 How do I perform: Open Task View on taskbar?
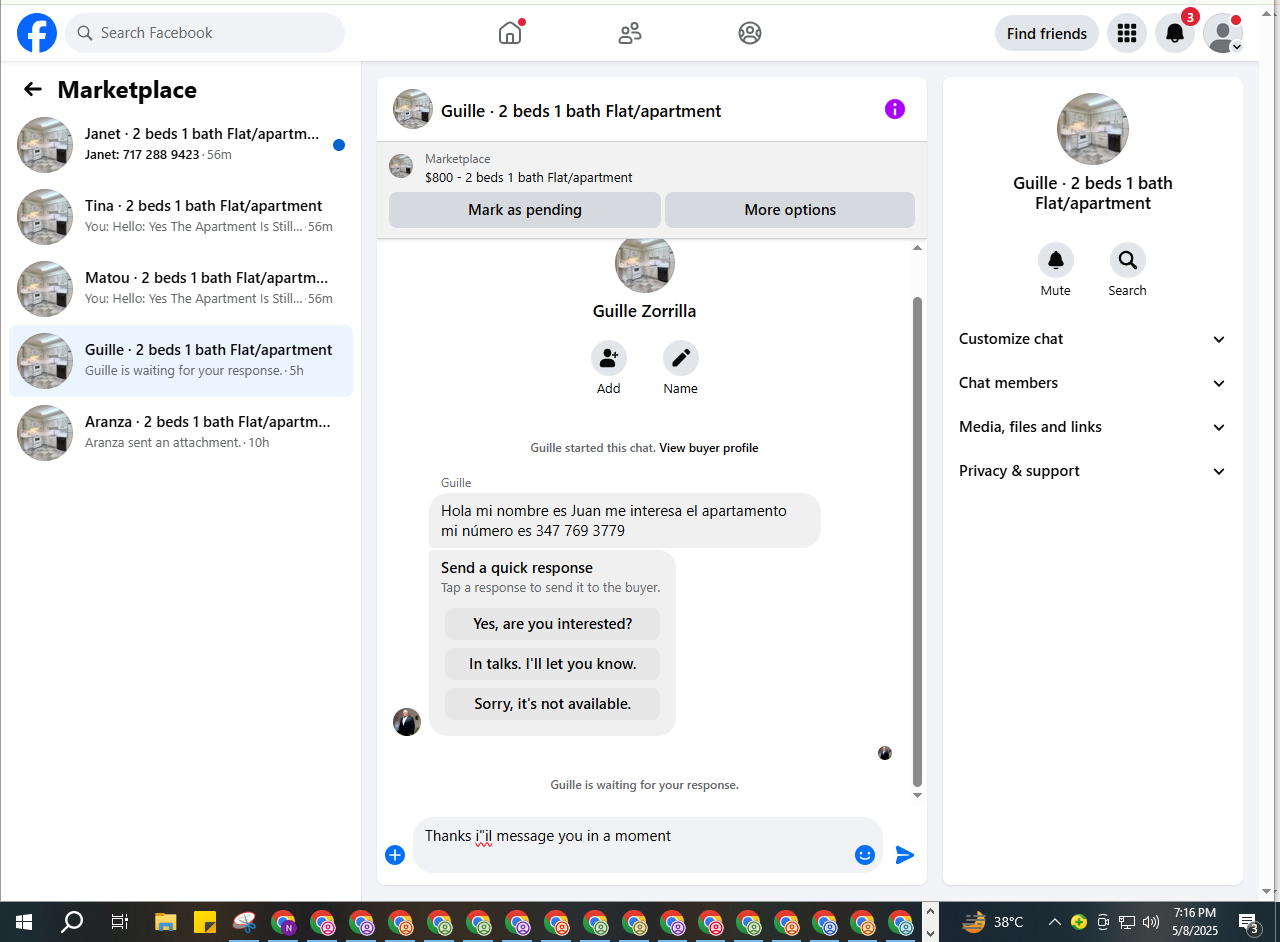pyautogui.click(x=119, y=922)
